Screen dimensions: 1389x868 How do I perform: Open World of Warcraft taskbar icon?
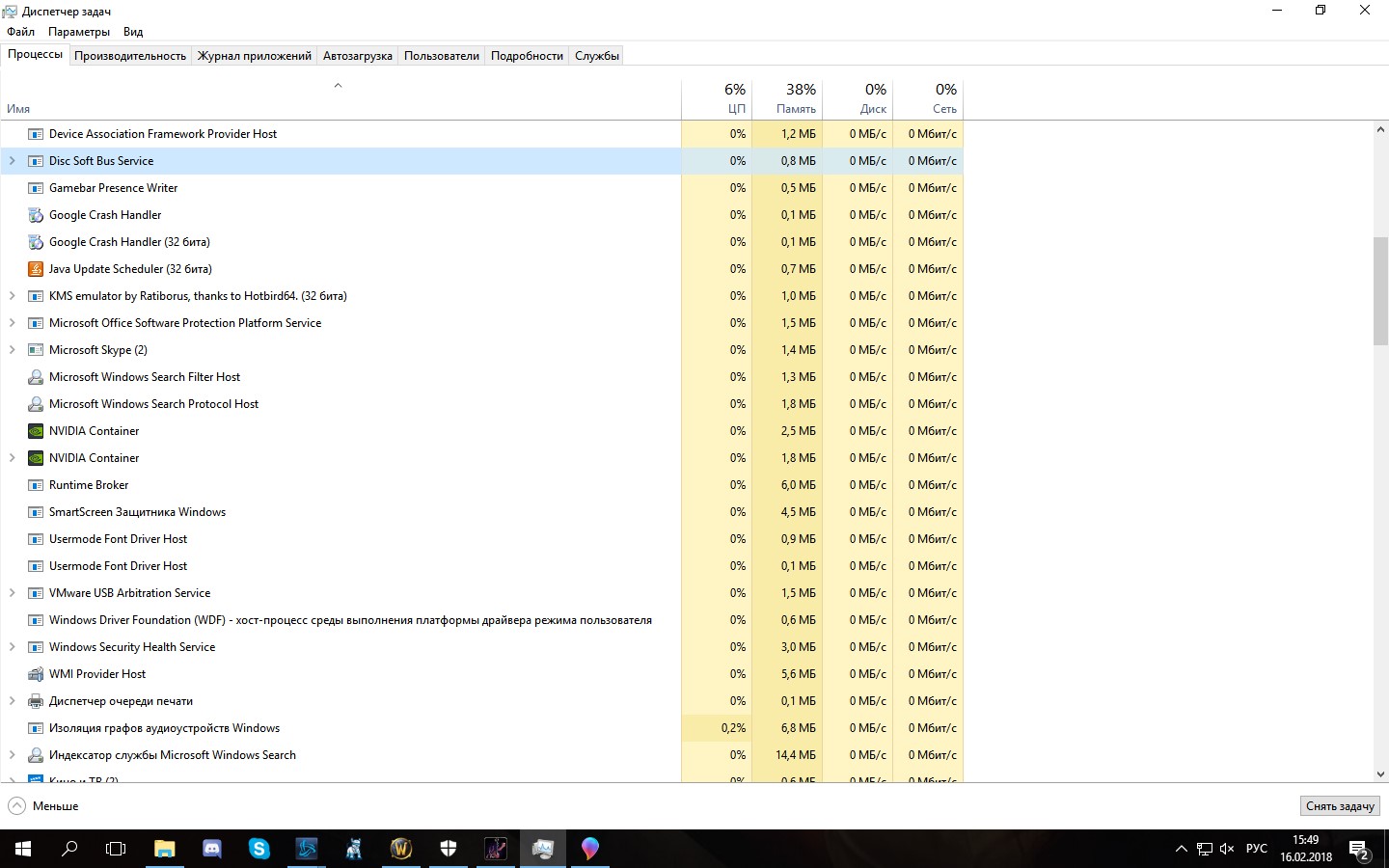coord(401,849)
